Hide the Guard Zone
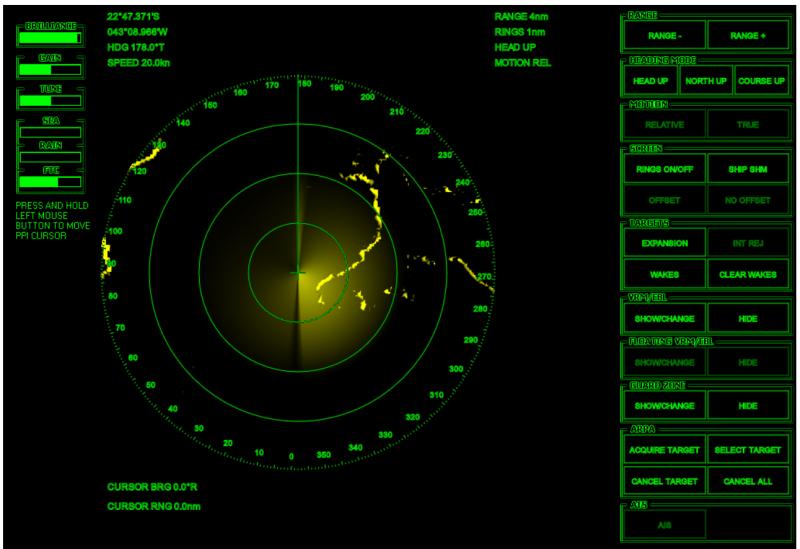The height and width of the screenshot is (549, 800). pos(748,406)
